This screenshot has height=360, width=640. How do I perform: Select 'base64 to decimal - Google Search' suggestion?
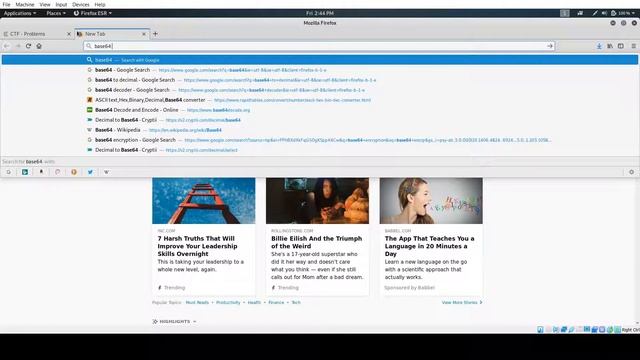[320, 80]
